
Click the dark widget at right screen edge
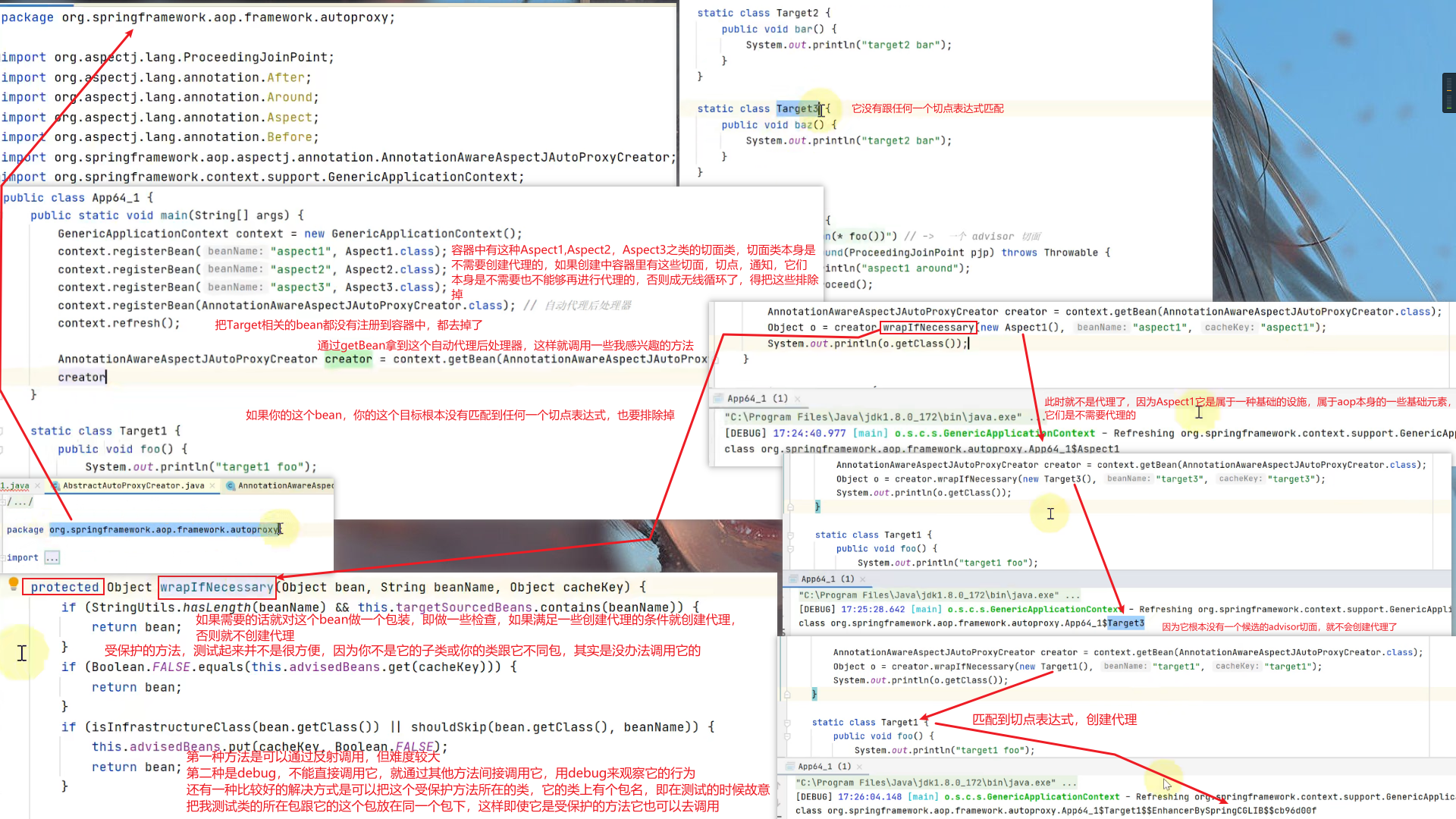point(1448,93)
